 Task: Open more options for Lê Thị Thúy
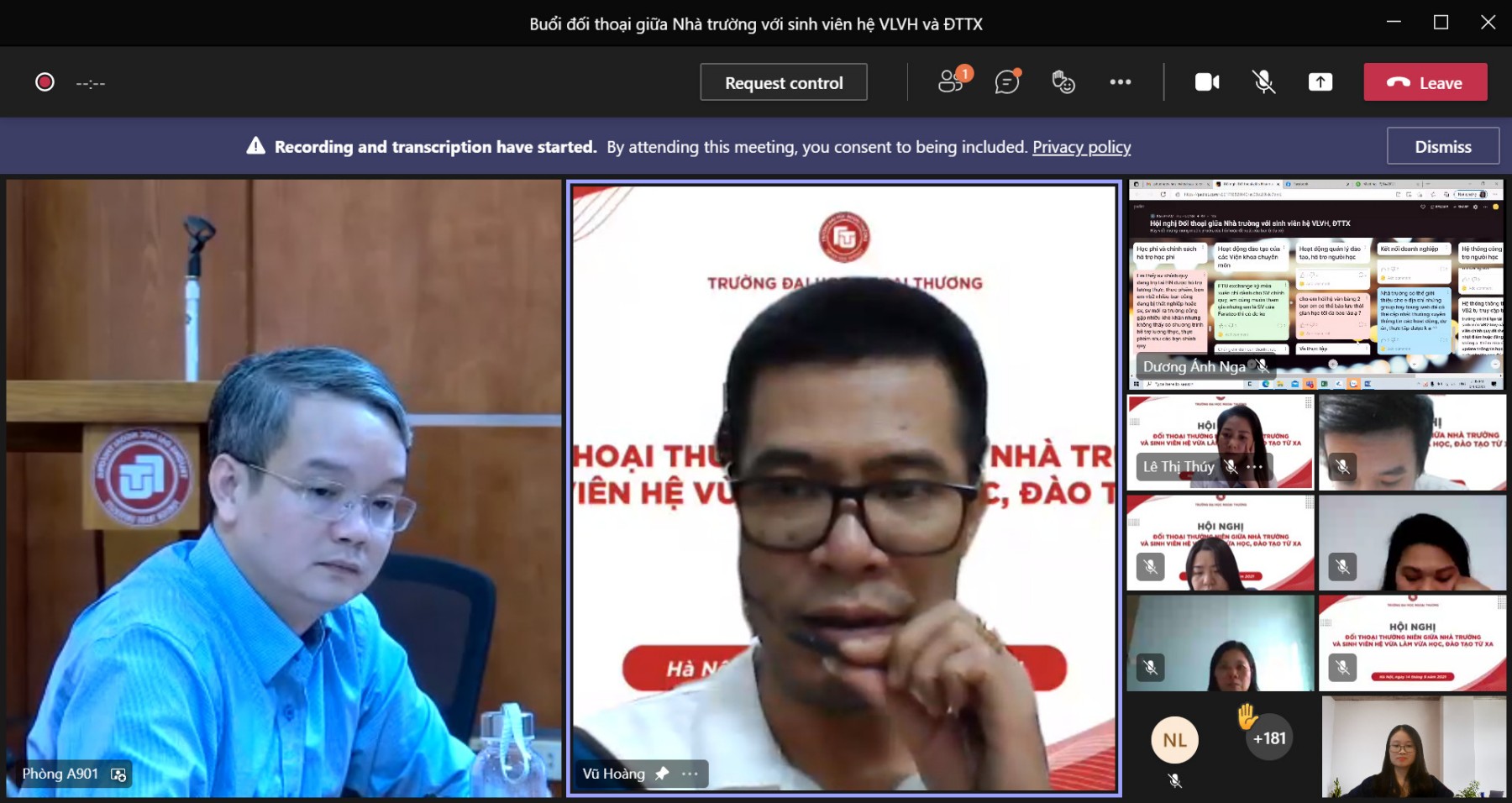point(1254,467)
